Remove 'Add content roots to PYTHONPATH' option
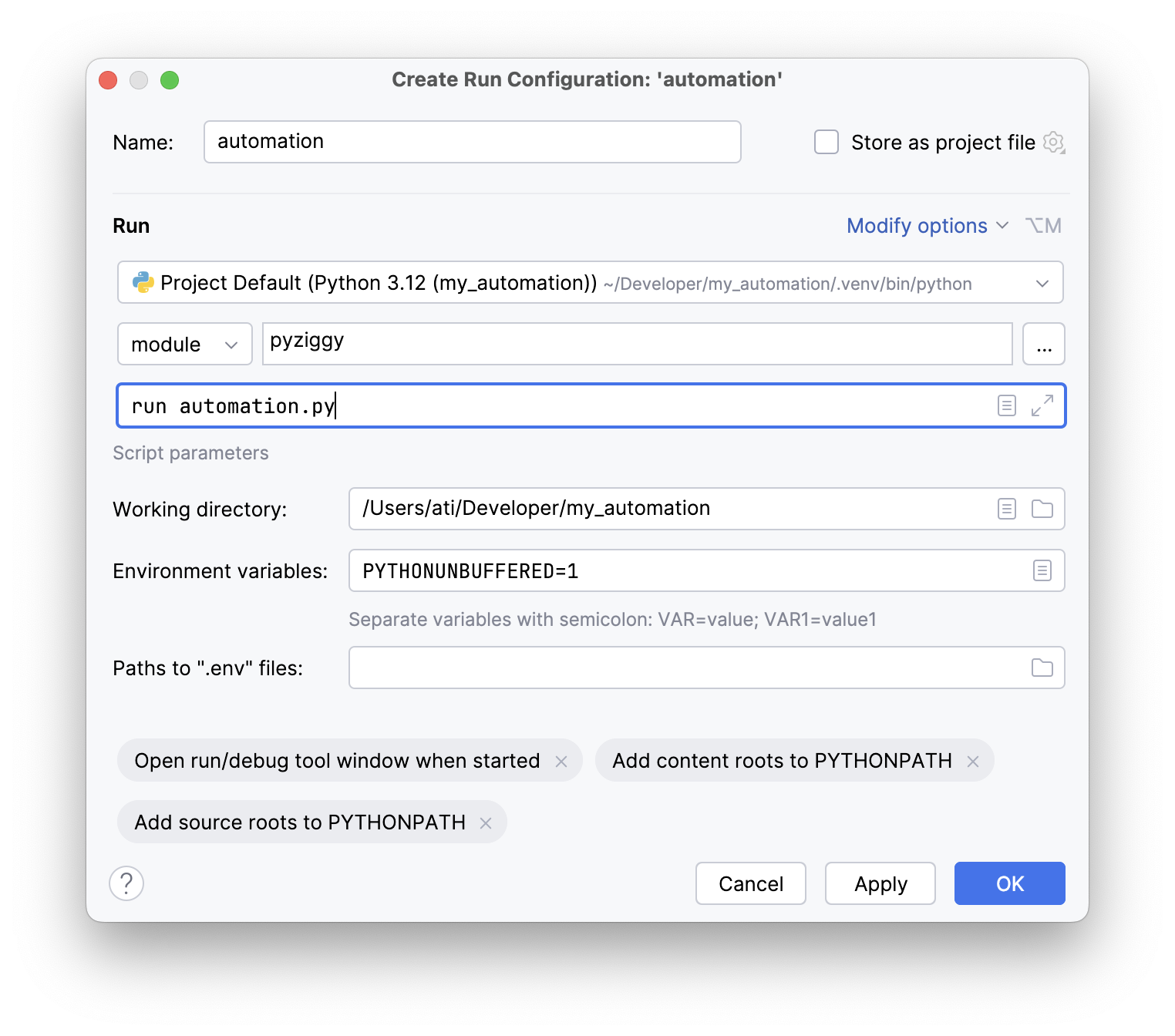 point(973,762)
